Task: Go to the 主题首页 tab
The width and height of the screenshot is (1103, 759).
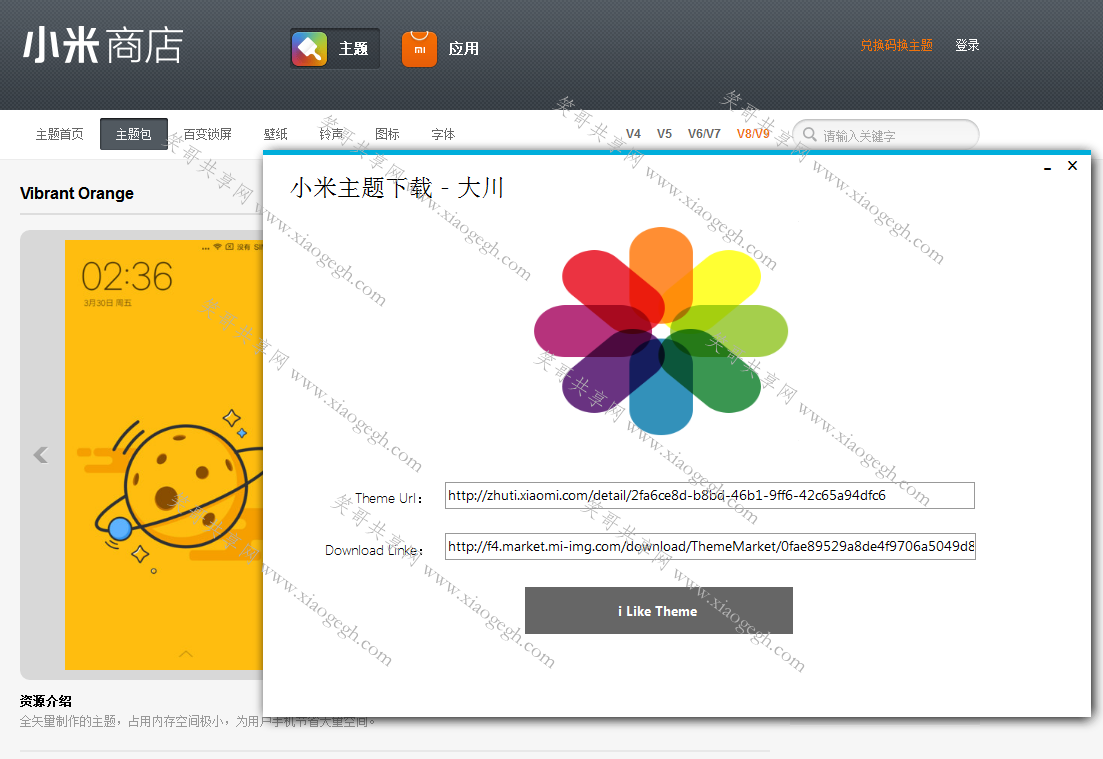Action: (60, 134)
